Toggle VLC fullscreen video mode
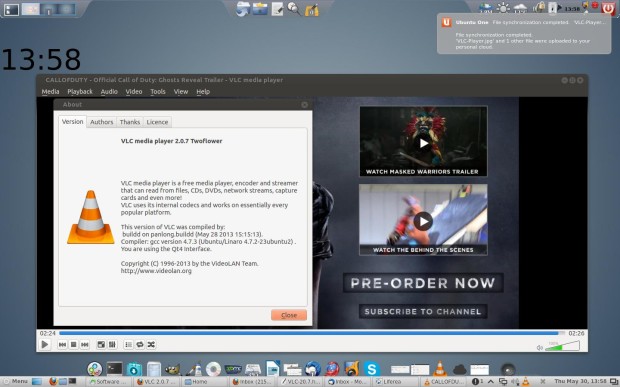This screenshot has height=387, width=620. 101,345
